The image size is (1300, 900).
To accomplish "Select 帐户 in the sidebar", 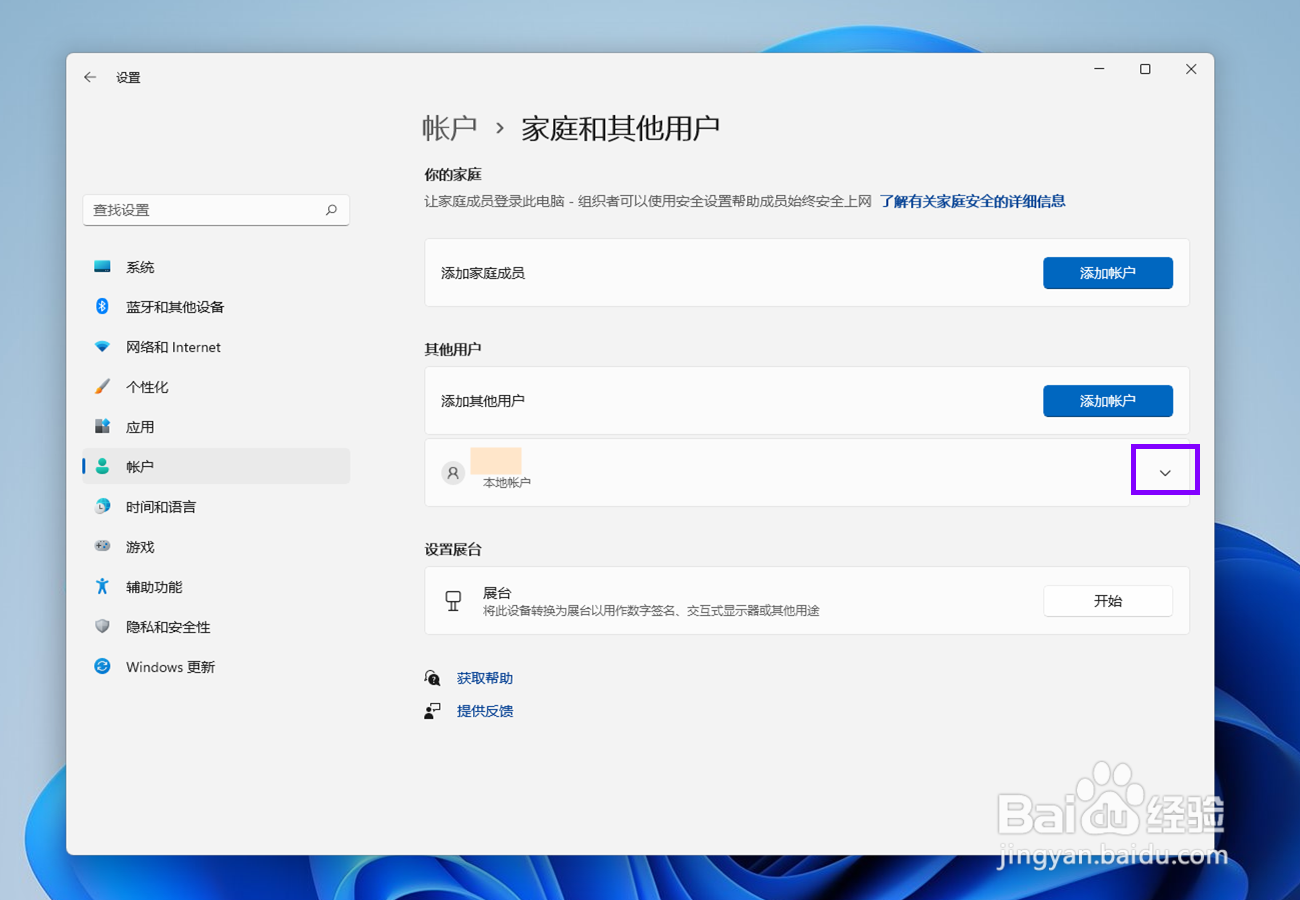I will (x=216, y=467).
